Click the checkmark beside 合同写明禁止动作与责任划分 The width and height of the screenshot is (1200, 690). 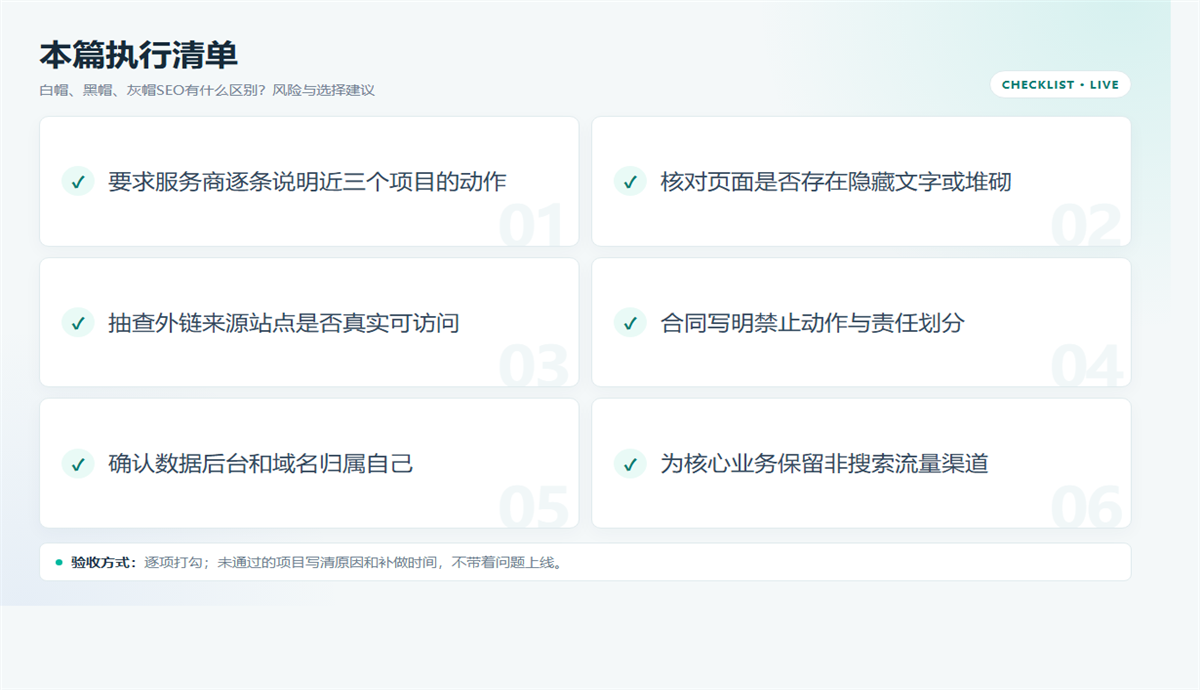630,322
